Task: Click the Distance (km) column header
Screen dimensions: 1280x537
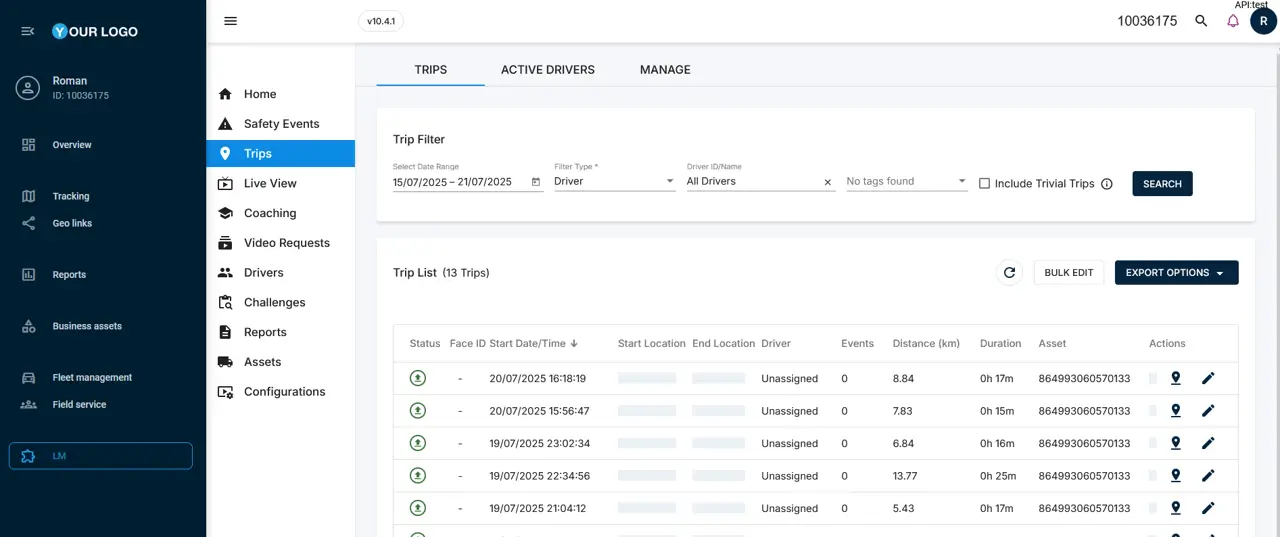Action: pyautogui.click(x=926, y=343)
